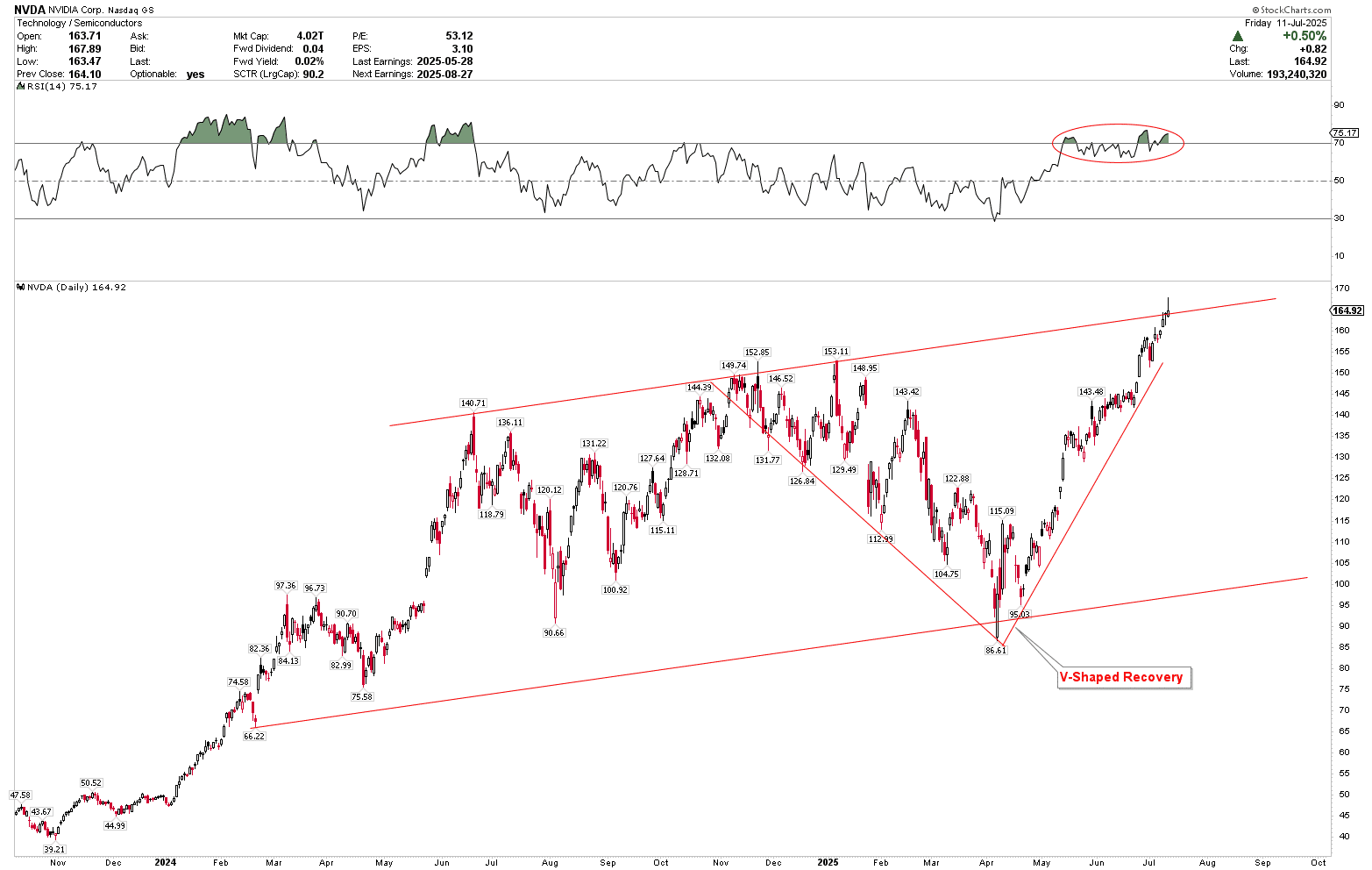Click the 164.92 price axis tag
1372x870 pixels.
1347,310
